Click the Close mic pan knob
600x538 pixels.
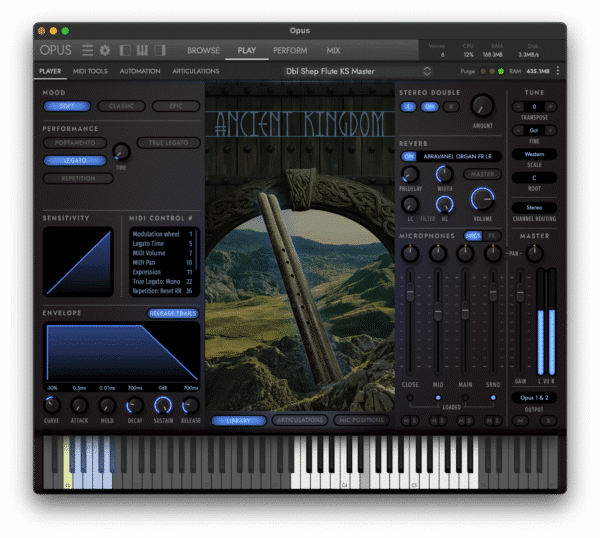click(410, 253)
